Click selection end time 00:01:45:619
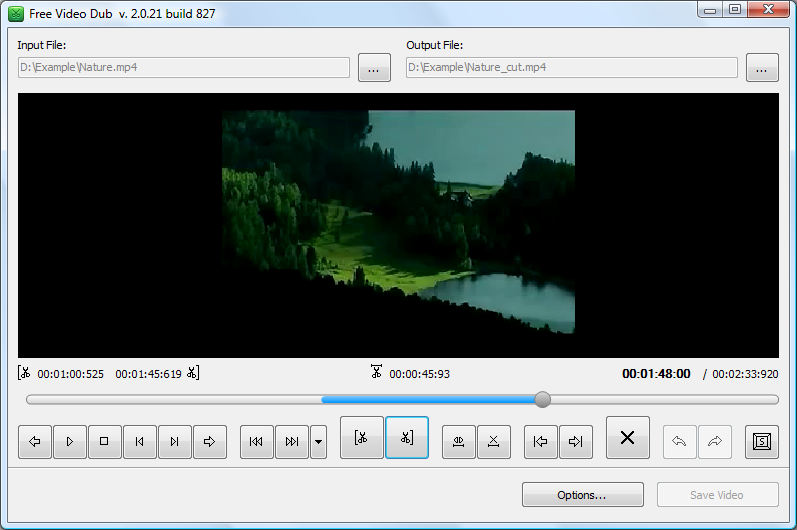 [148, 375]
